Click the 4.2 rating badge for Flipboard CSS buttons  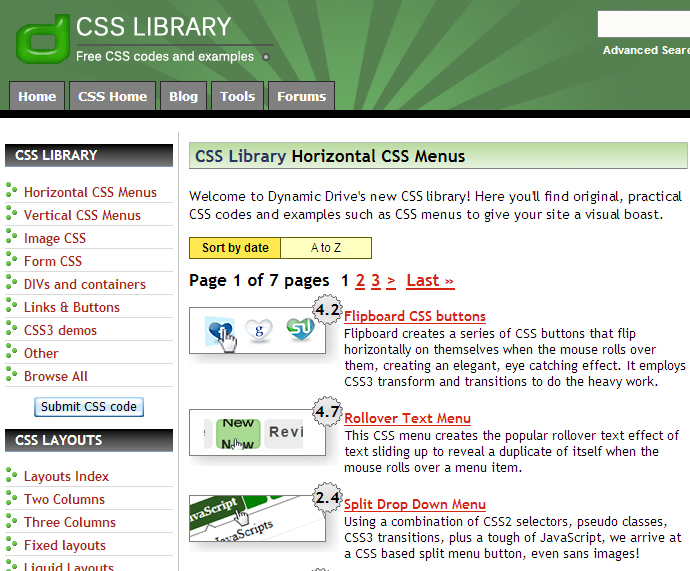click(x=327, y=310)
